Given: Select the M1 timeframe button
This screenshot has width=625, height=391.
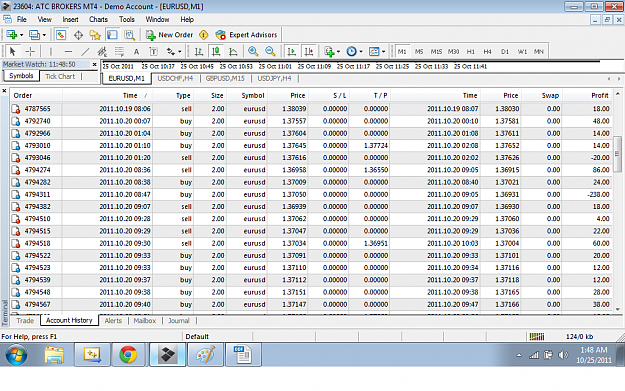Looking at the screenshot, I should point(402,51).
